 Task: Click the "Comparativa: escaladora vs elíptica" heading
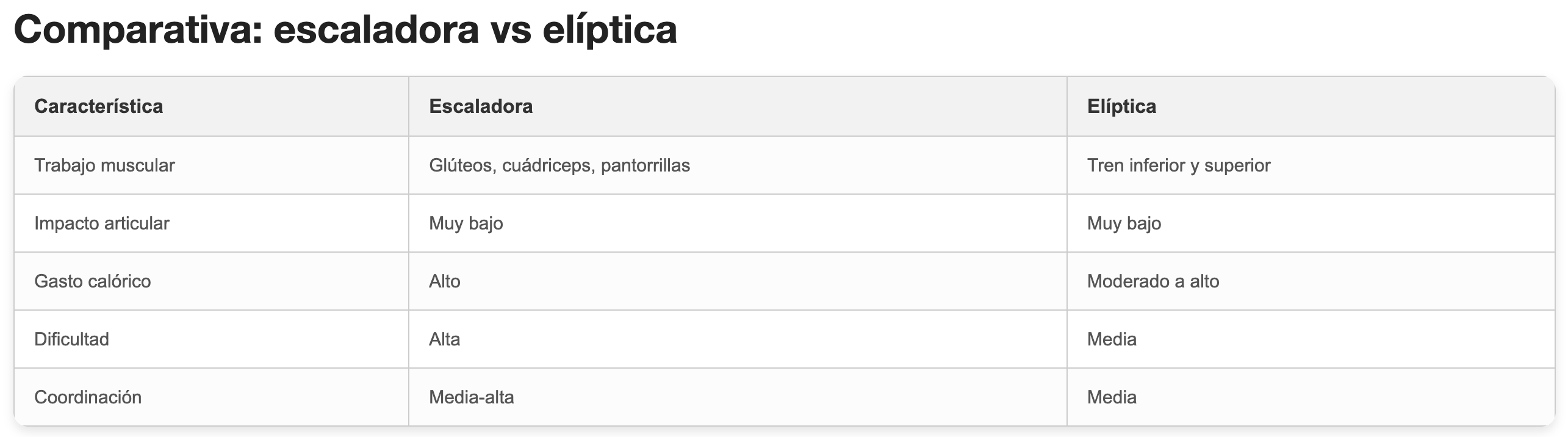click(345, 29)
